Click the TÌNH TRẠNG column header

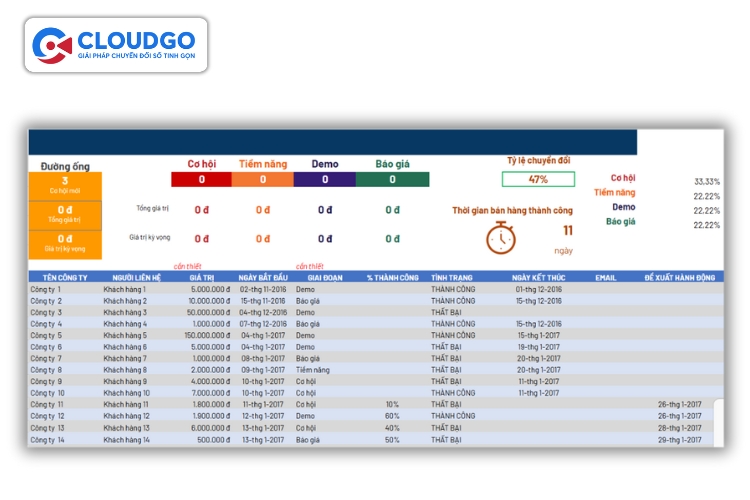coord(452,277)
